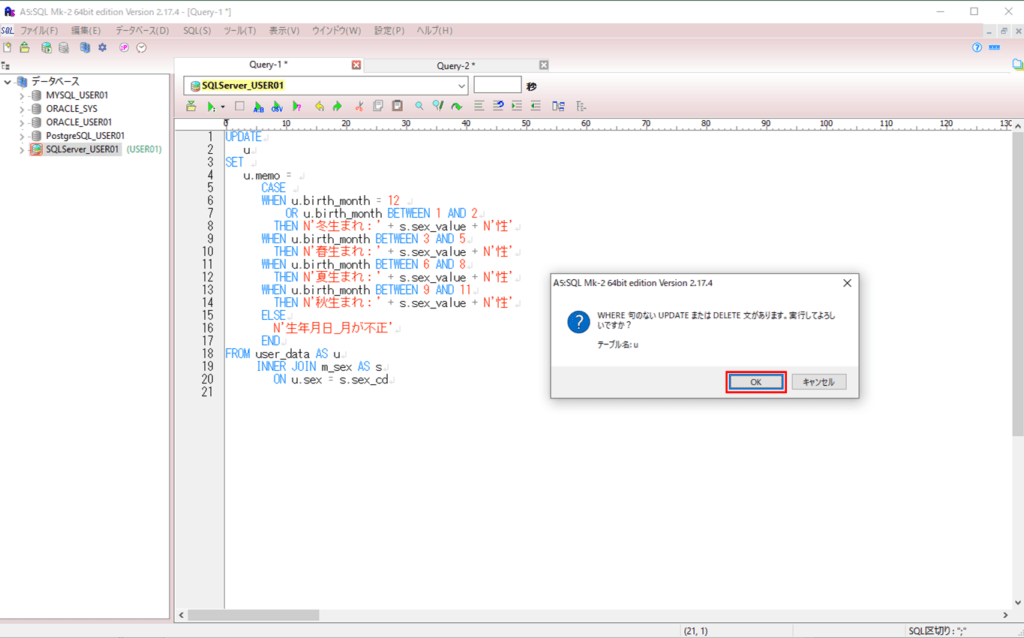This screenshot has width=1024, height=638.
Task: Click the pink P circle icon
Action: point(124,48)
